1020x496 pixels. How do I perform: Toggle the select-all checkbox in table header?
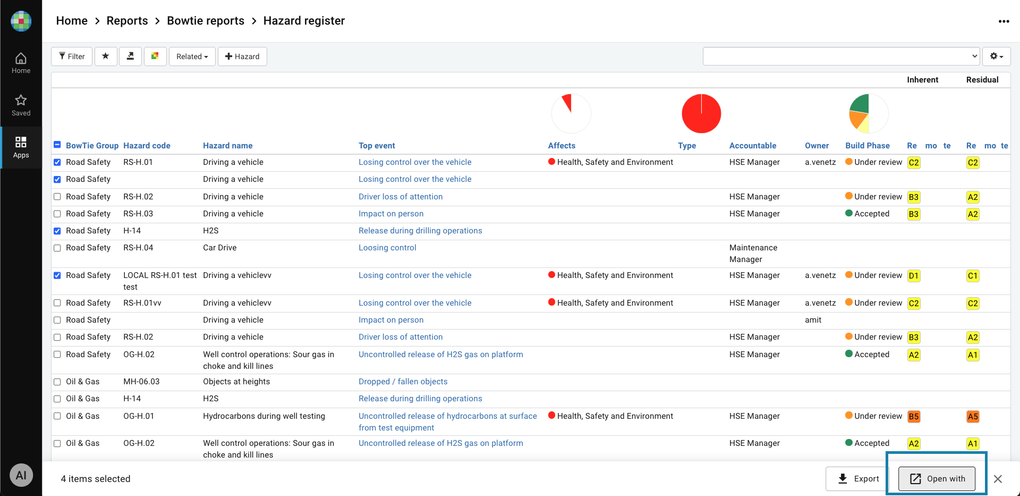tap(57, 146)
